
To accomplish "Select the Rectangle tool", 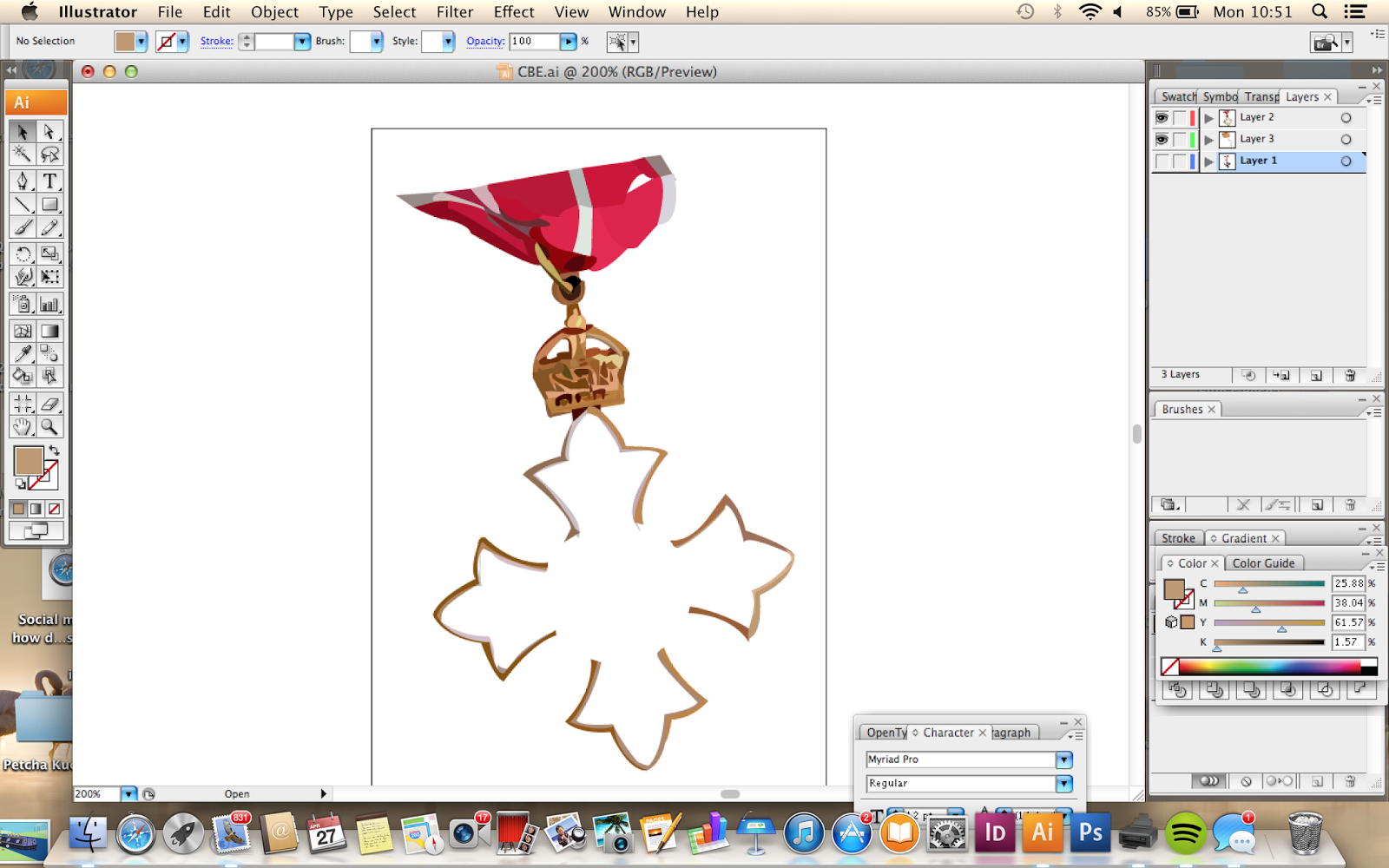I will click(x=49, y=204).
